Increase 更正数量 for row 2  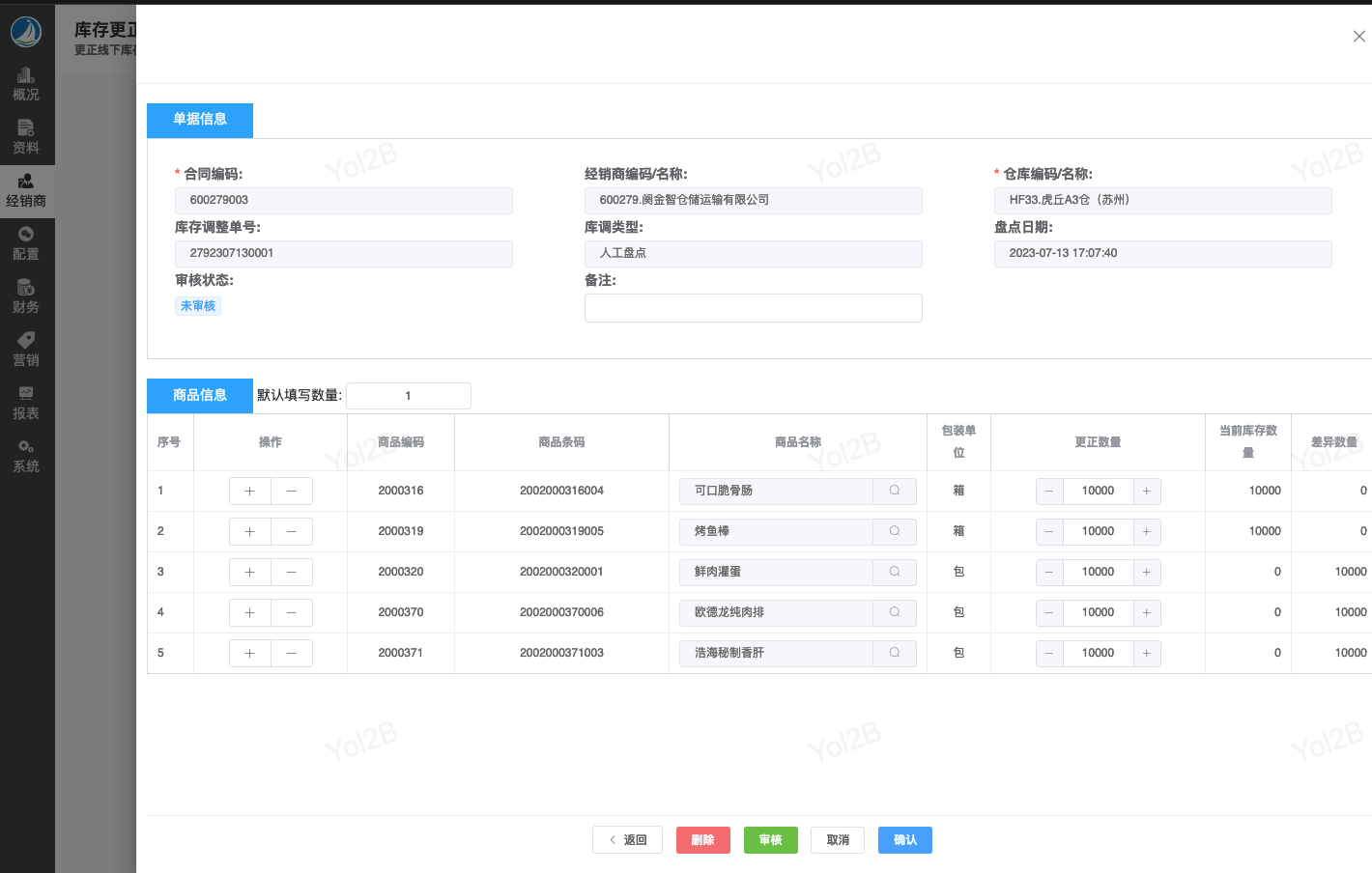pos(1147,531)
